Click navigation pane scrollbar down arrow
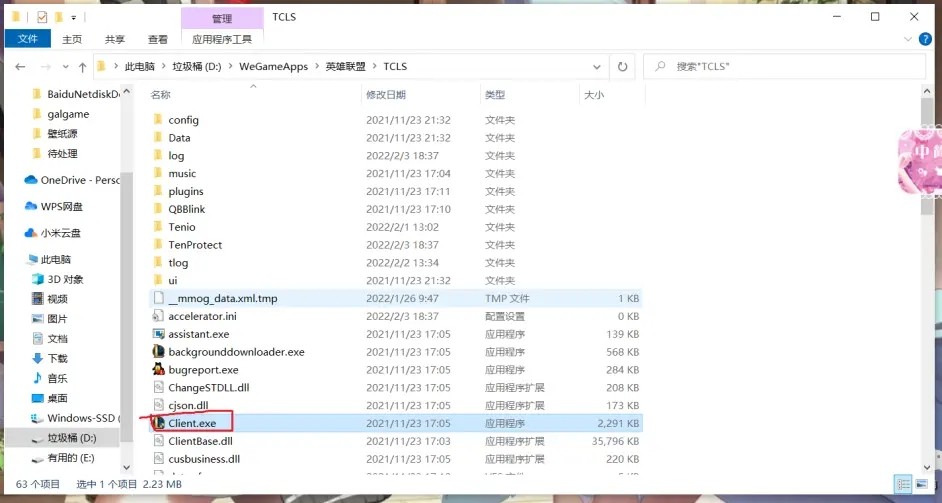Image resolution: width=942 pixels, height=503 pixels. coord(126,468)
